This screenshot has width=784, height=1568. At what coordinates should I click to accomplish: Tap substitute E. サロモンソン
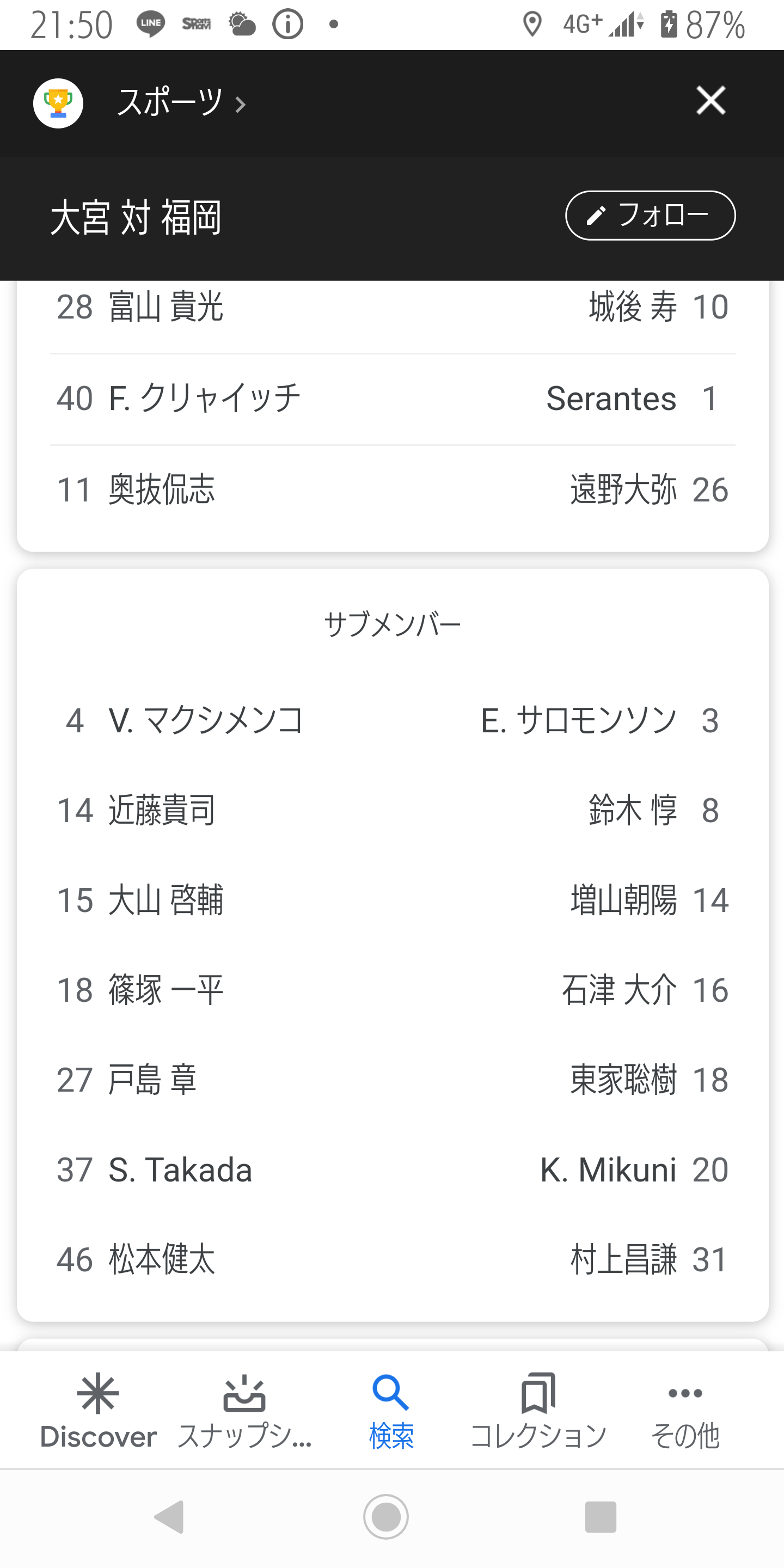pos(578,720)
